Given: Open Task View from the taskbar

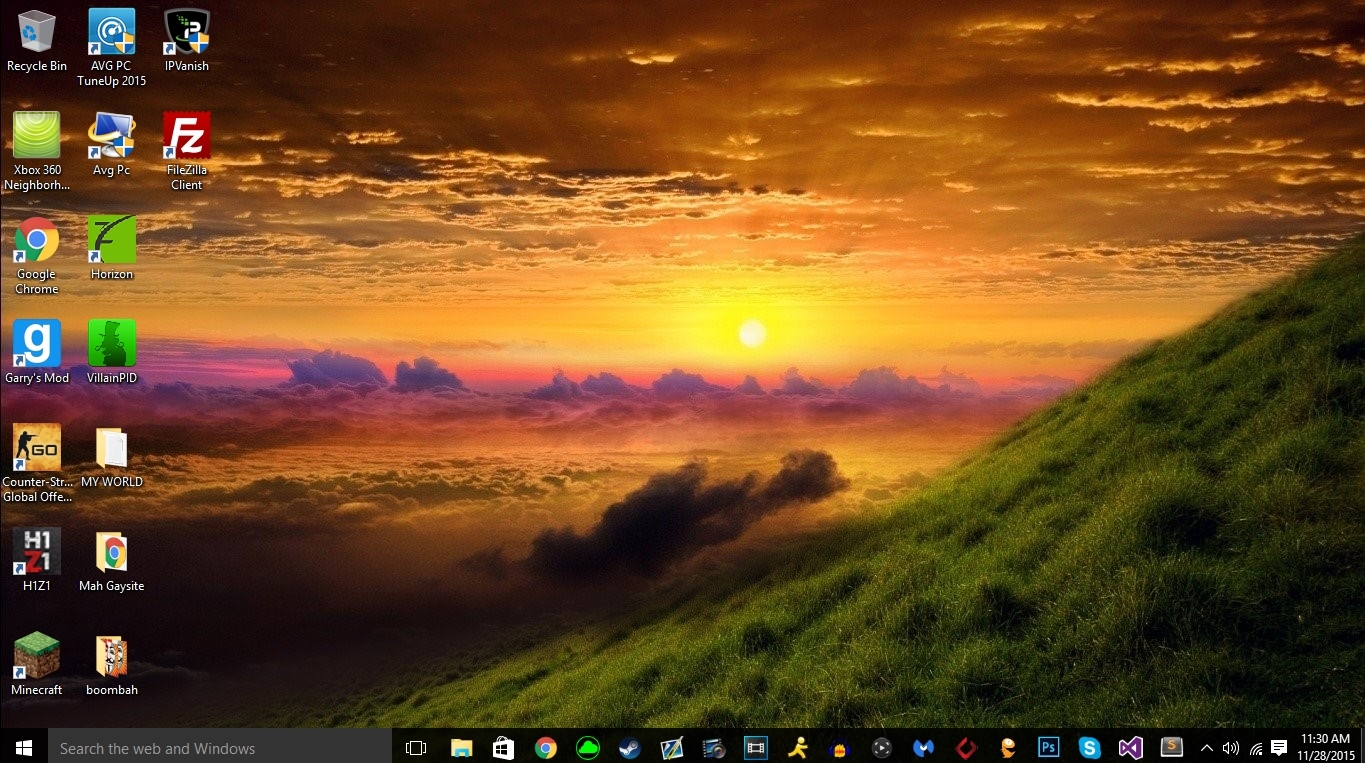Looking at the screenshot, I should pyautogui.click(x=416, y=748).
